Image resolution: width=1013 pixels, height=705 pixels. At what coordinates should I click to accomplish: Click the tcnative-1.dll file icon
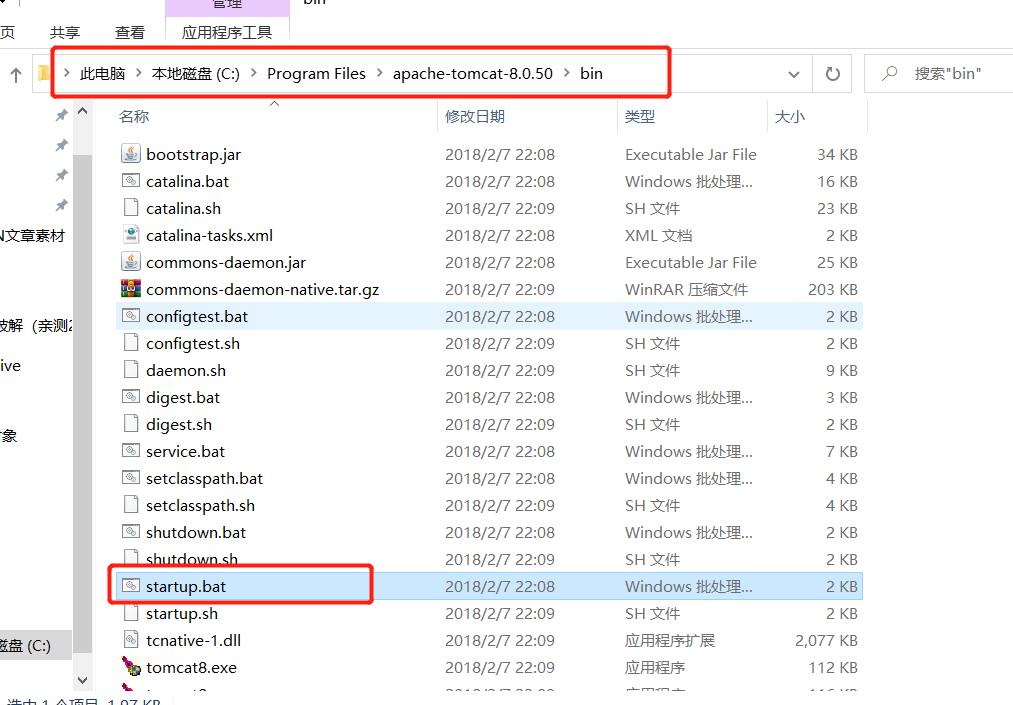pyautogui.click(x=131, y=640)
